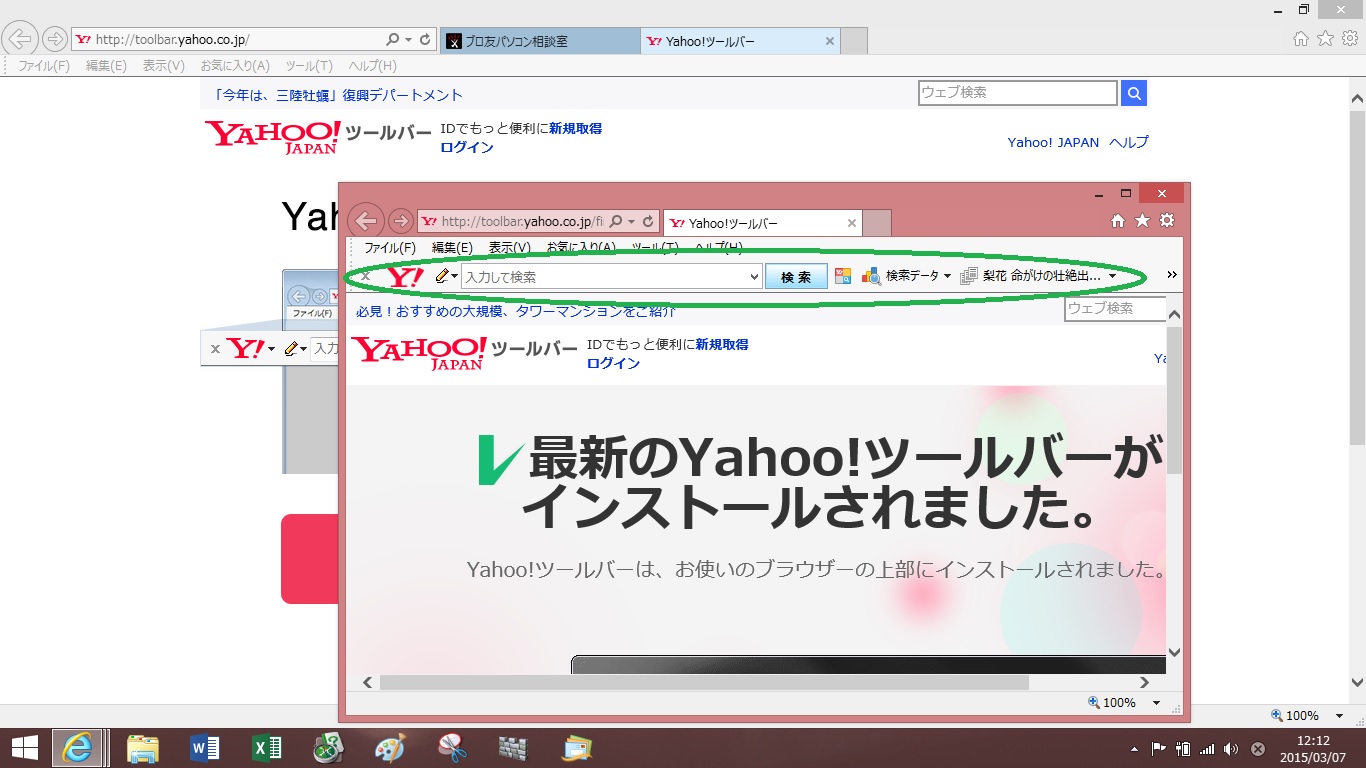
Task: Open main address bar dropdown arrow
Action: pyautogui.click(x=408, y=40)
